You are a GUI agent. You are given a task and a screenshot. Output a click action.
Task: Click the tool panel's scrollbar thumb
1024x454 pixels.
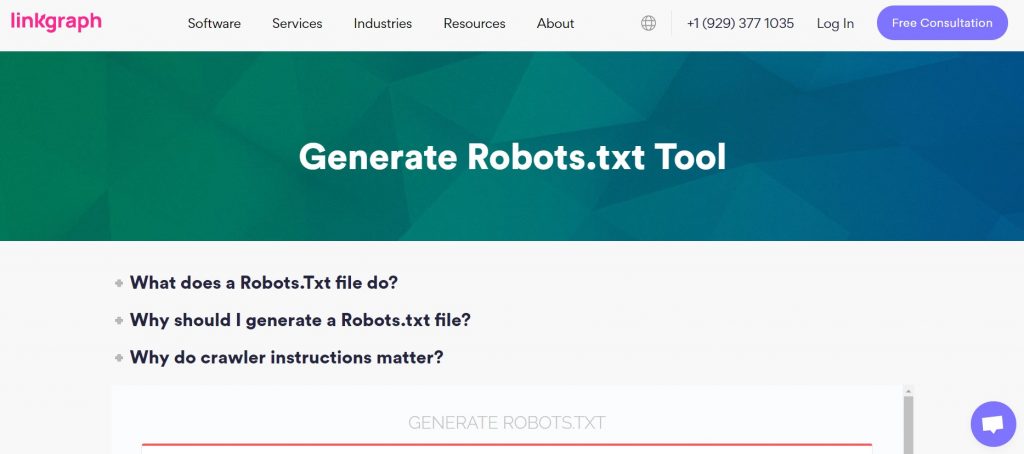click(x=908, y=425)
